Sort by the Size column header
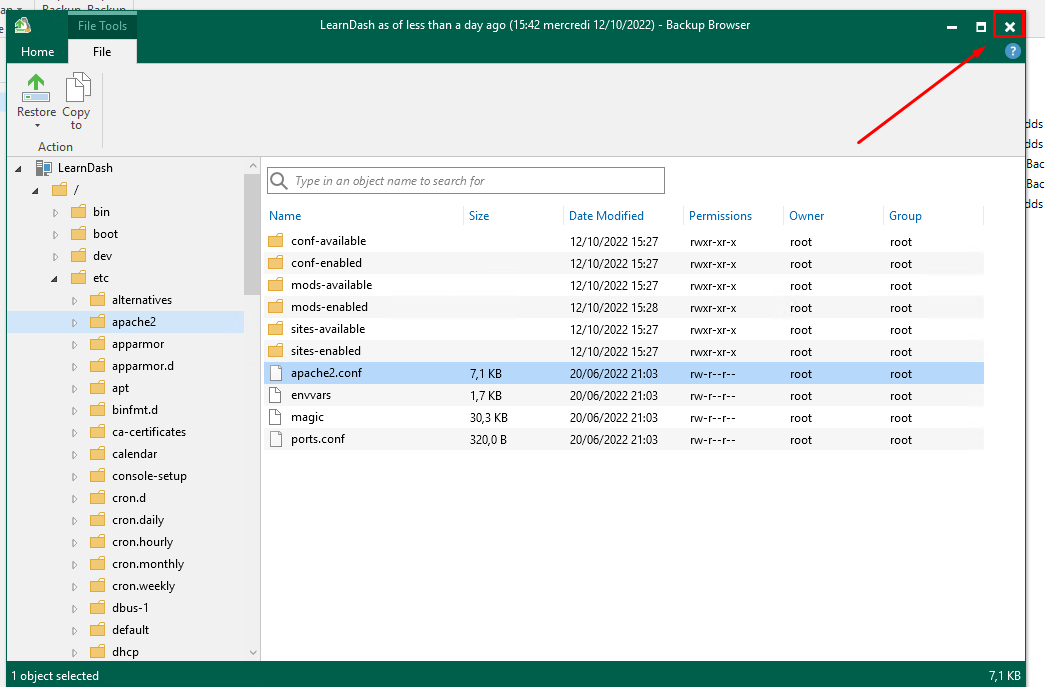 [x=479, y=216]
